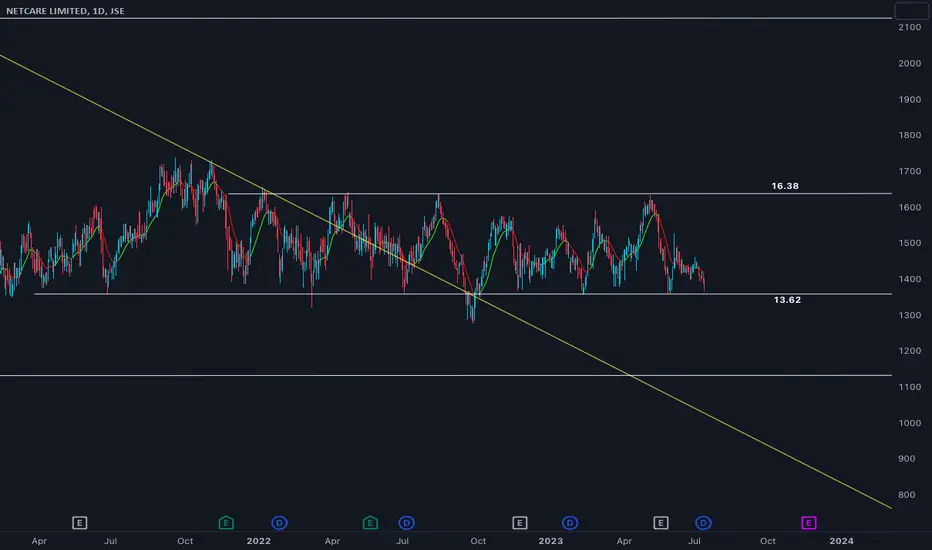932x550 pixels.
Task: Click 1200 on the price axis
Action: [909, 351]
